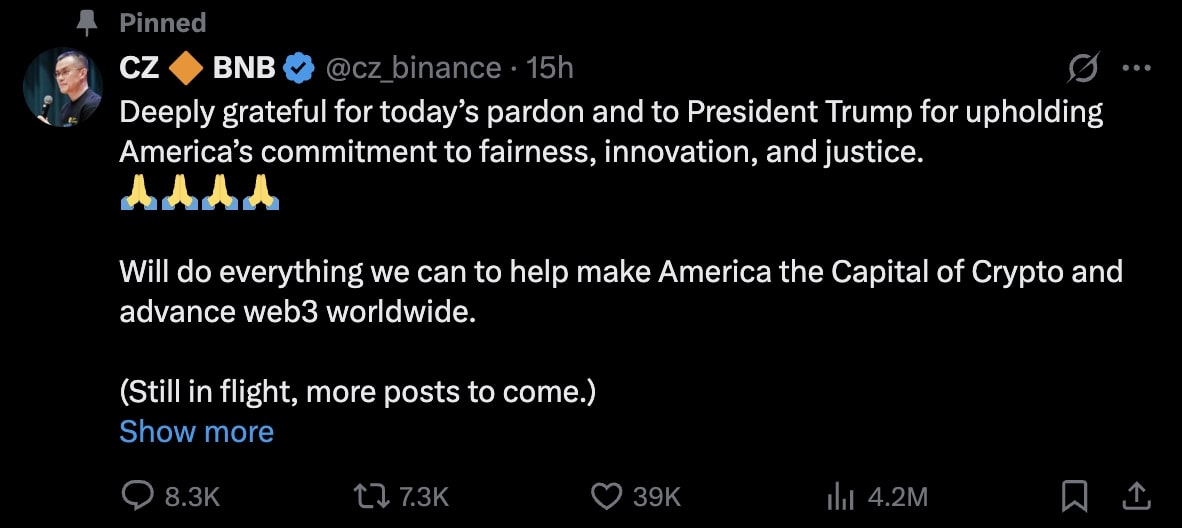Click the 4.2M views count

(897, 496)
